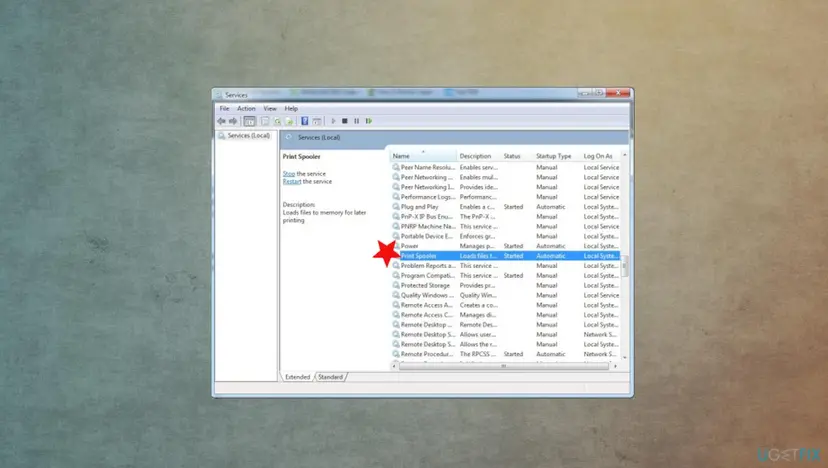Screen dimensions: 828x468
Task: Click the 'The RPCSS ...' description cell
Action: click(477, 354)
